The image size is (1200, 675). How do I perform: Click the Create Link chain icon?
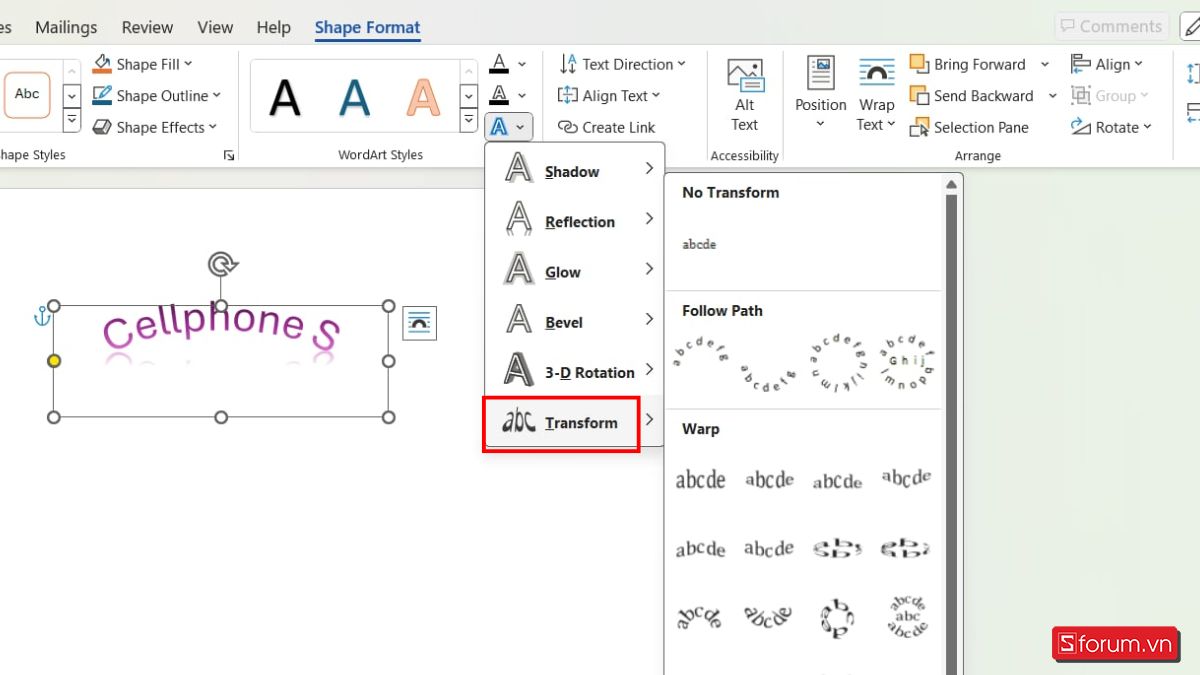[x=568, y=127]
